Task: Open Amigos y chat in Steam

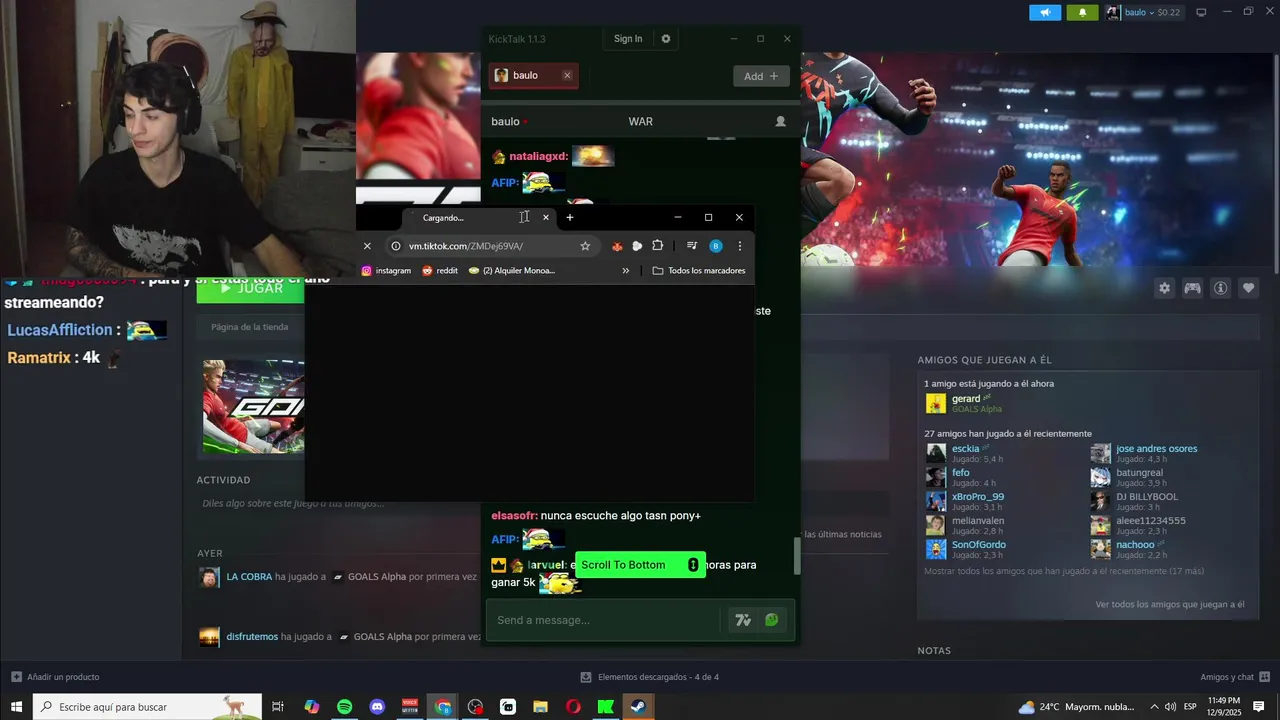Action: tap(1234, 677)
